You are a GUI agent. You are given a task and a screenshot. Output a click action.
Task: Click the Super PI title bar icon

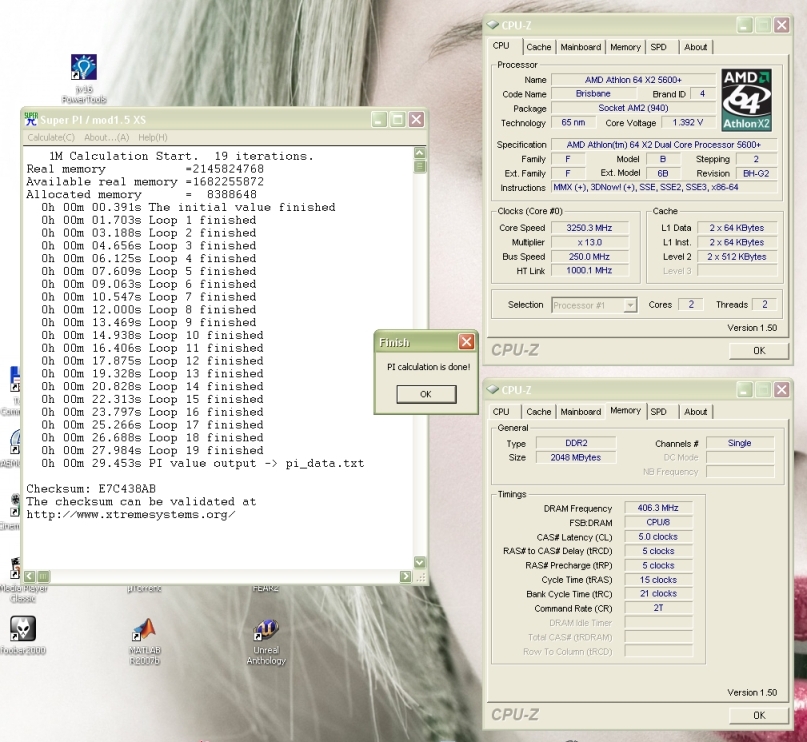tap(31, 119)
